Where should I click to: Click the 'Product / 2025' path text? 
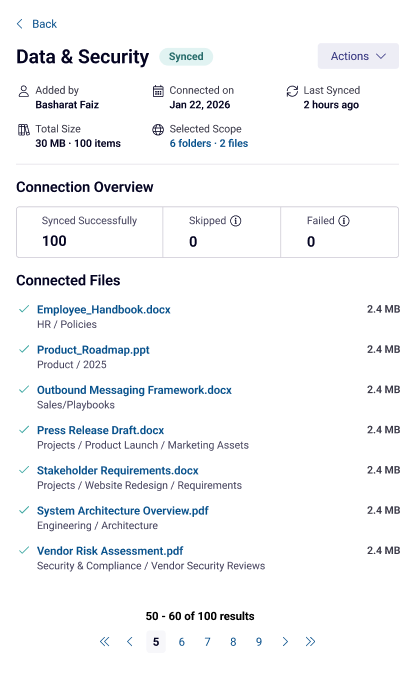click(72, 365)
